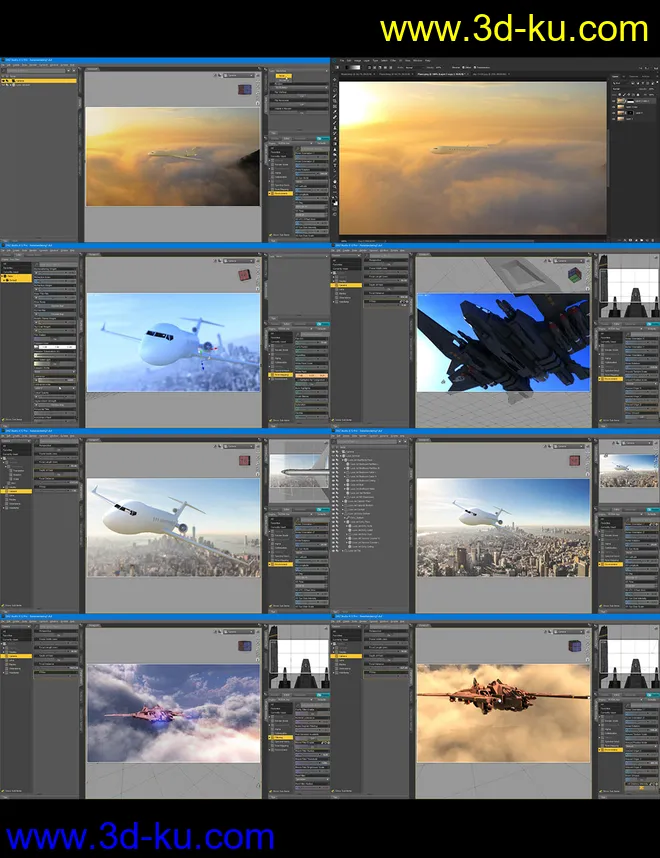This screenshot has height=858, width=660.
Task: Toggle the Camera eye icon in sunset Scene pane
Action: [5, 81]
